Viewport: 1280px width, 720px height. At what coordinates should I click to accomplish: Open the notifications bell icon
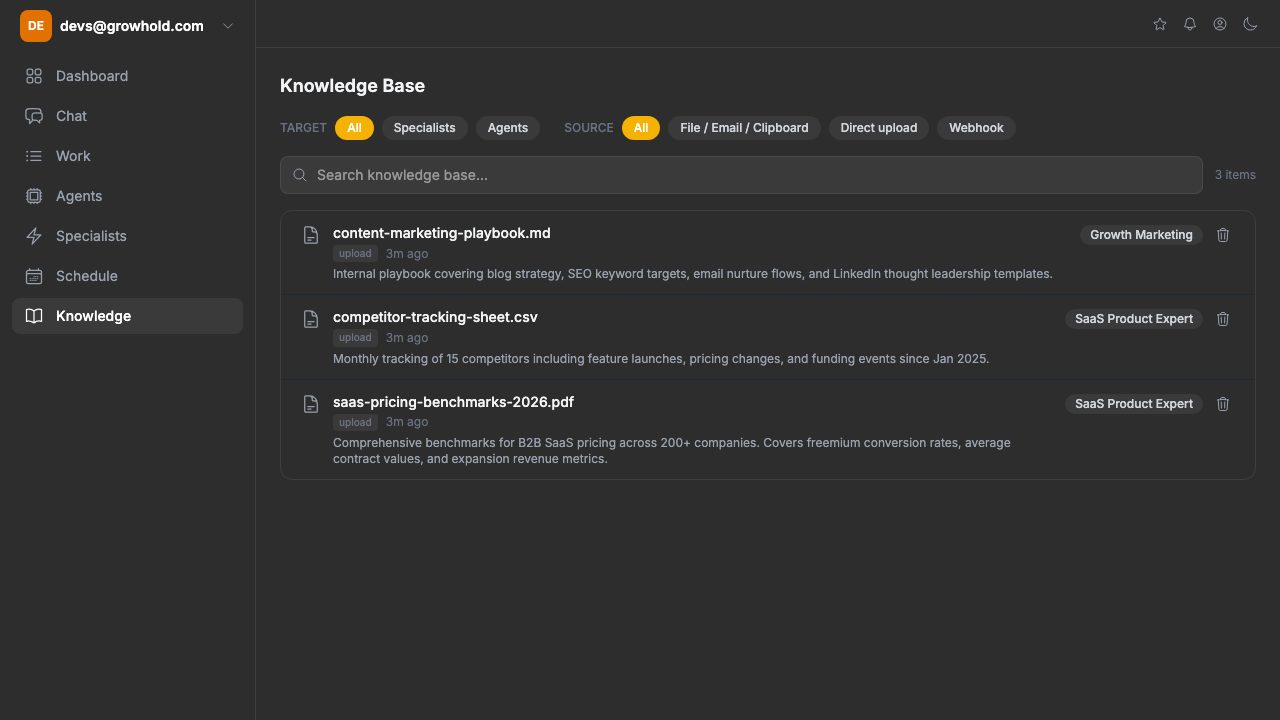(x=1190, y=24)
